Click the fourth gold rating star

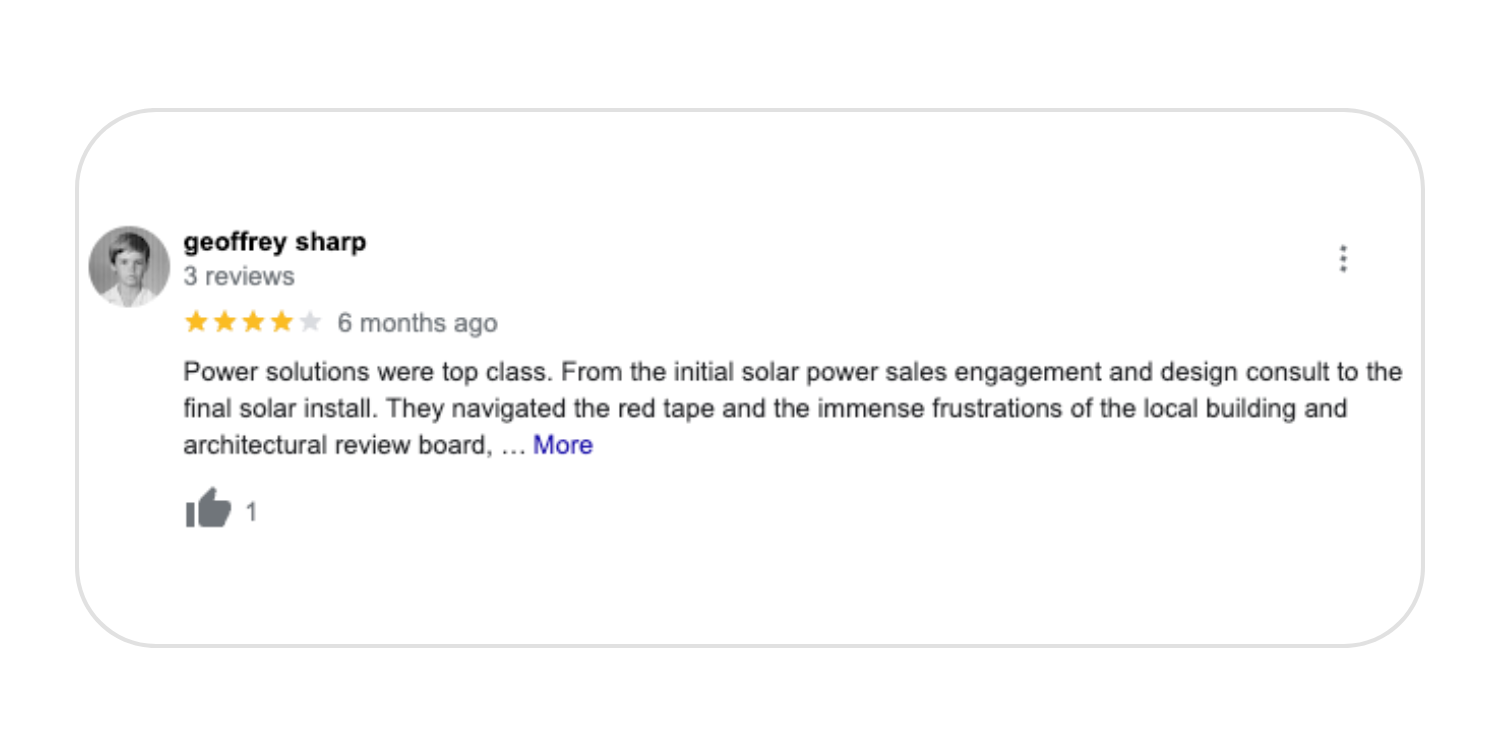281,322
